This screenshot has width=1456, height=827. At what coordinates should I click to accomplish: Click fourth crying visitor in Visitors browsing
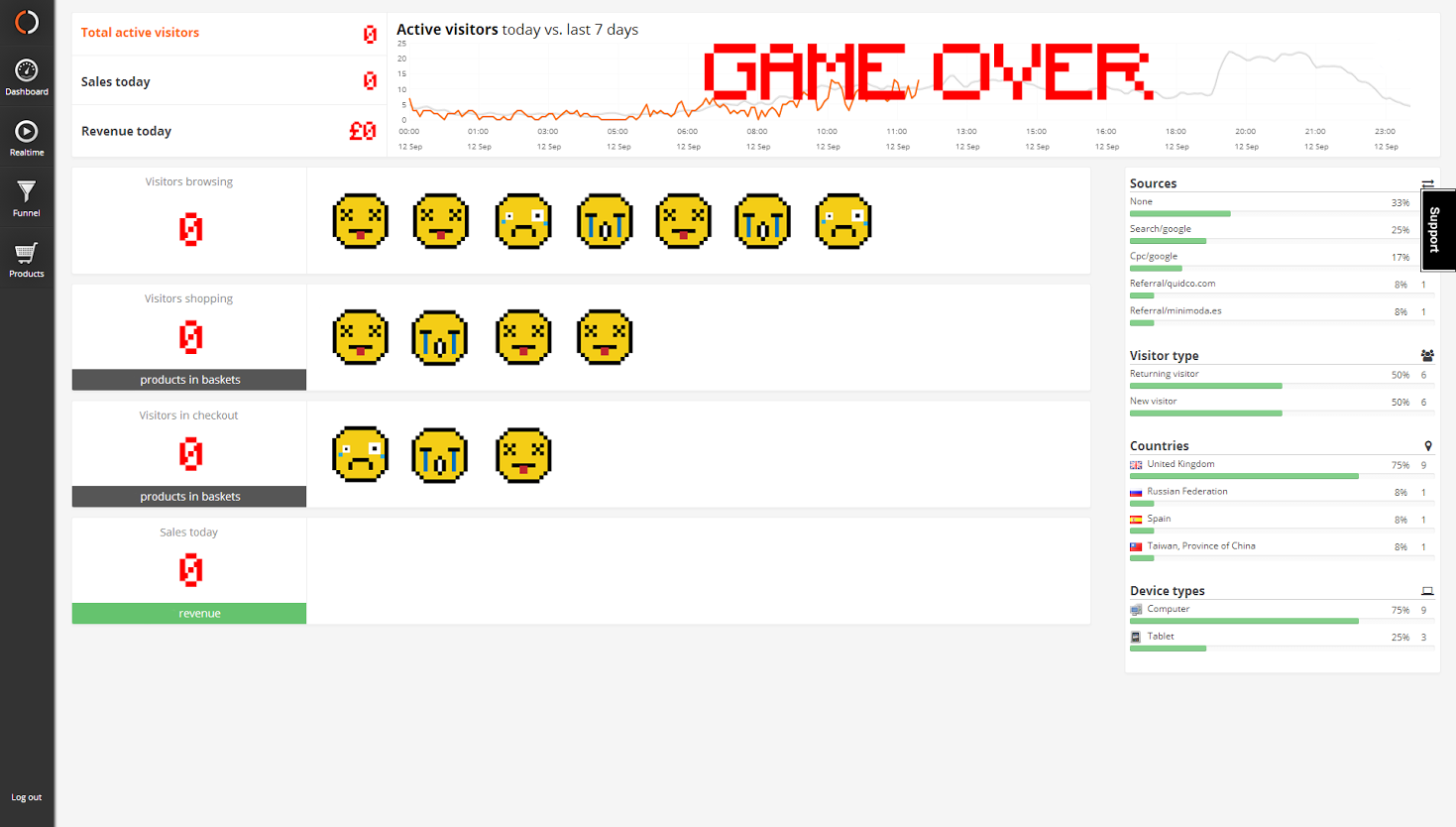coord(605,221)
